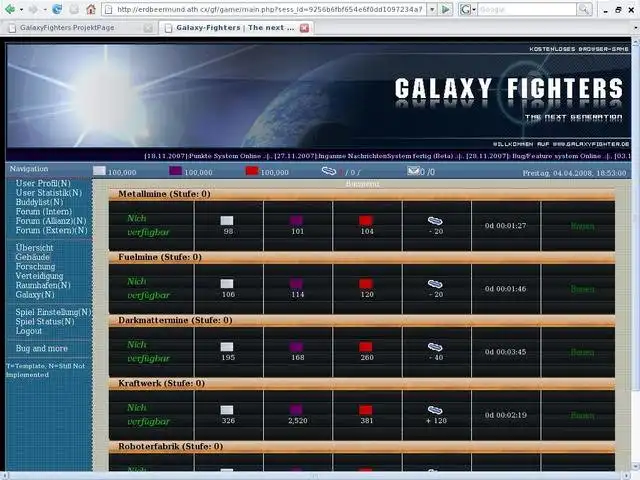The image size is (640, 480).
Task: Open the address bar history dropdown arrow
Action: pos(432,9)
